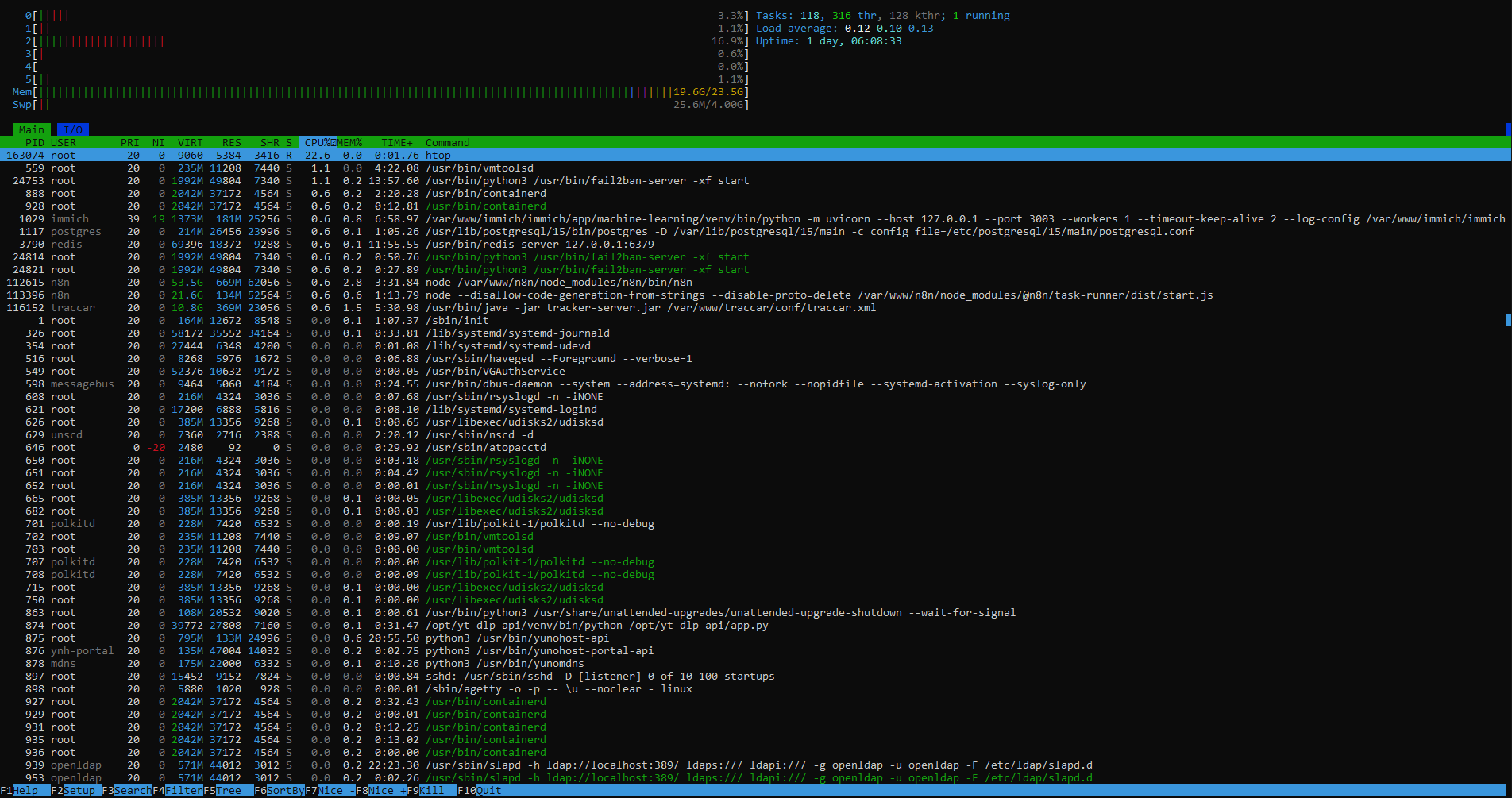Click the Swp usage meter bar

click(x=381, y=105)
